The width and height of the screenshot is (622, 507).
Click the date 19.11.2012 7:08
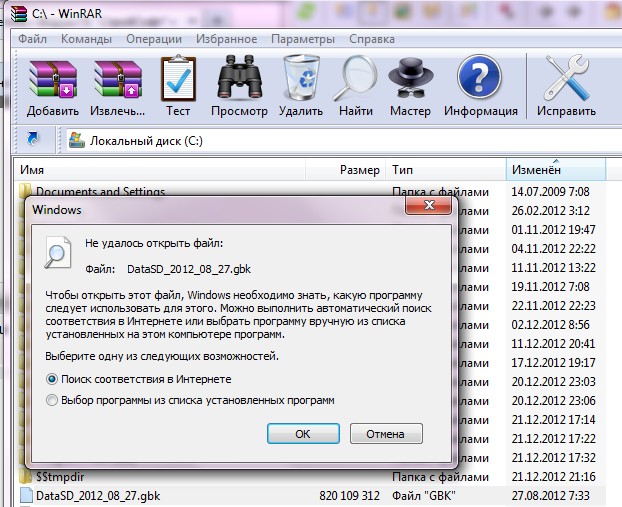(x=551, y=286)
